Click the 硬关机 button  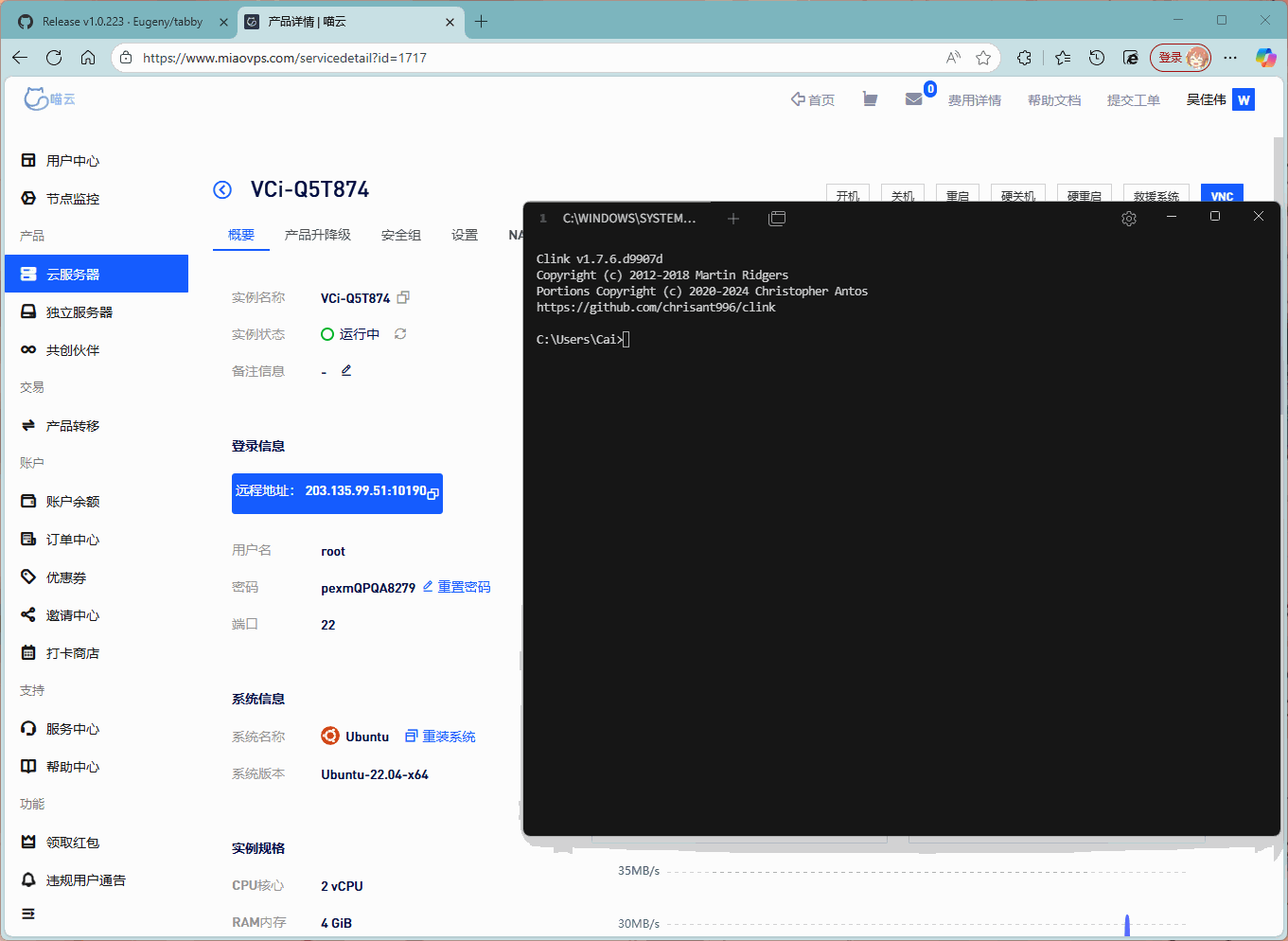click(1019, 193)
